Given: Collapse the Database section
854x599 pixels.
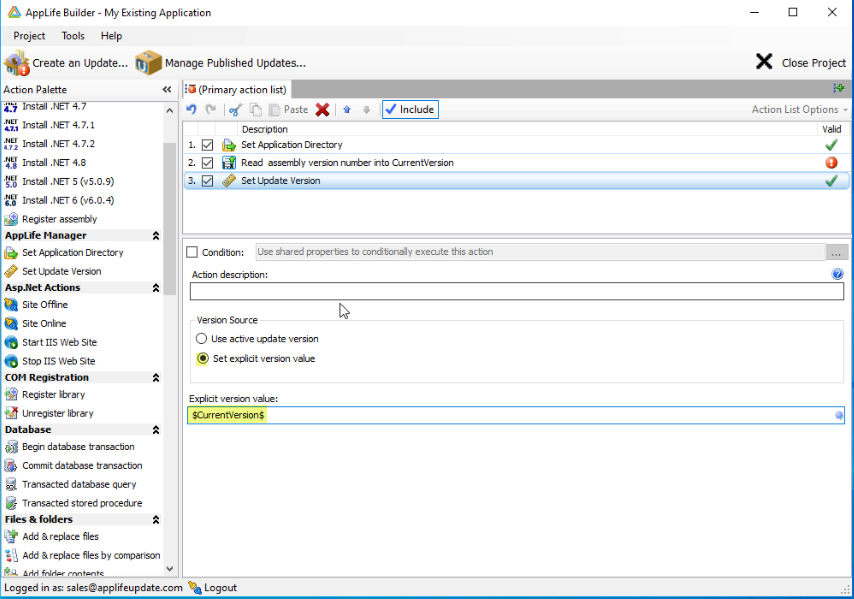Looking at the screenshot, I should point(156,430).
